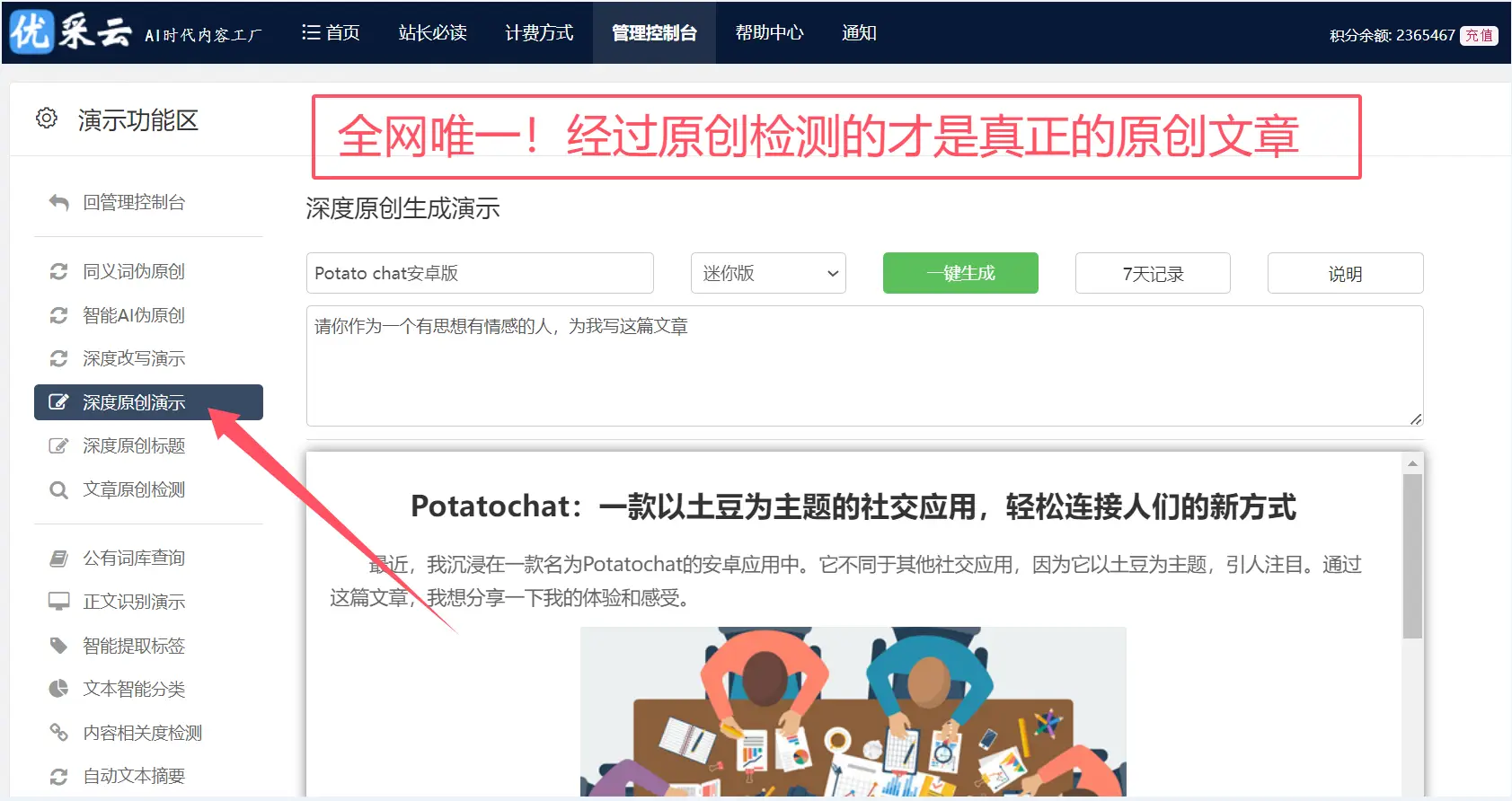This screenshot has height=801, width=1512.
Task: Click the monitor icon next to 正文识别演示
Action: coord(58,602)
